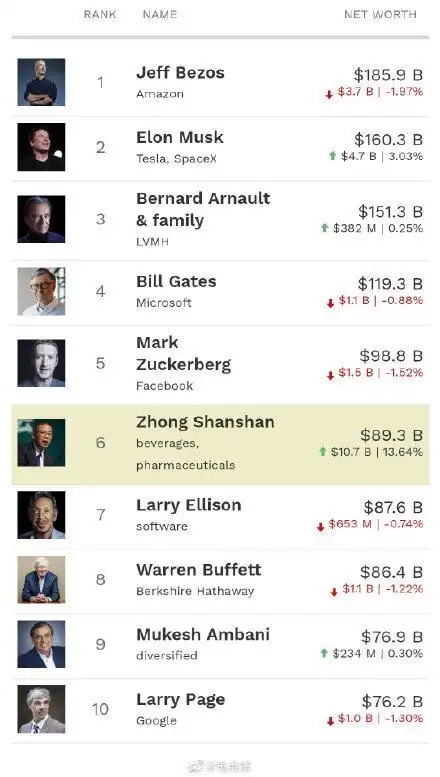Open the Mukesh Ambani name link
The height and width of the screenshot is (777, 440).
pyautogui.click(x=203, y=635)
